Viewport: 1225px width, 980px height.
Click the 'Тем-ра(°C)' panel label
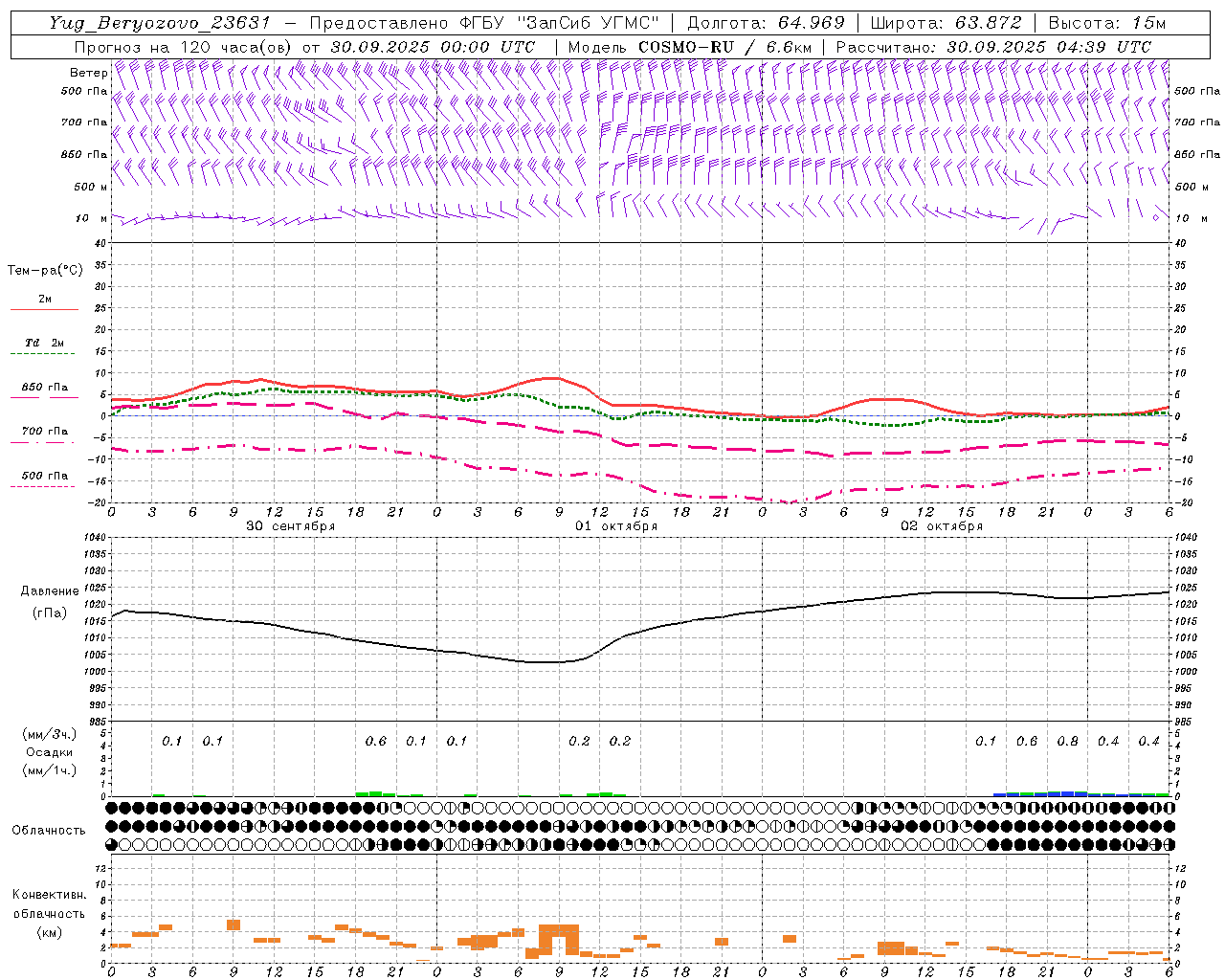coord(45,271)
